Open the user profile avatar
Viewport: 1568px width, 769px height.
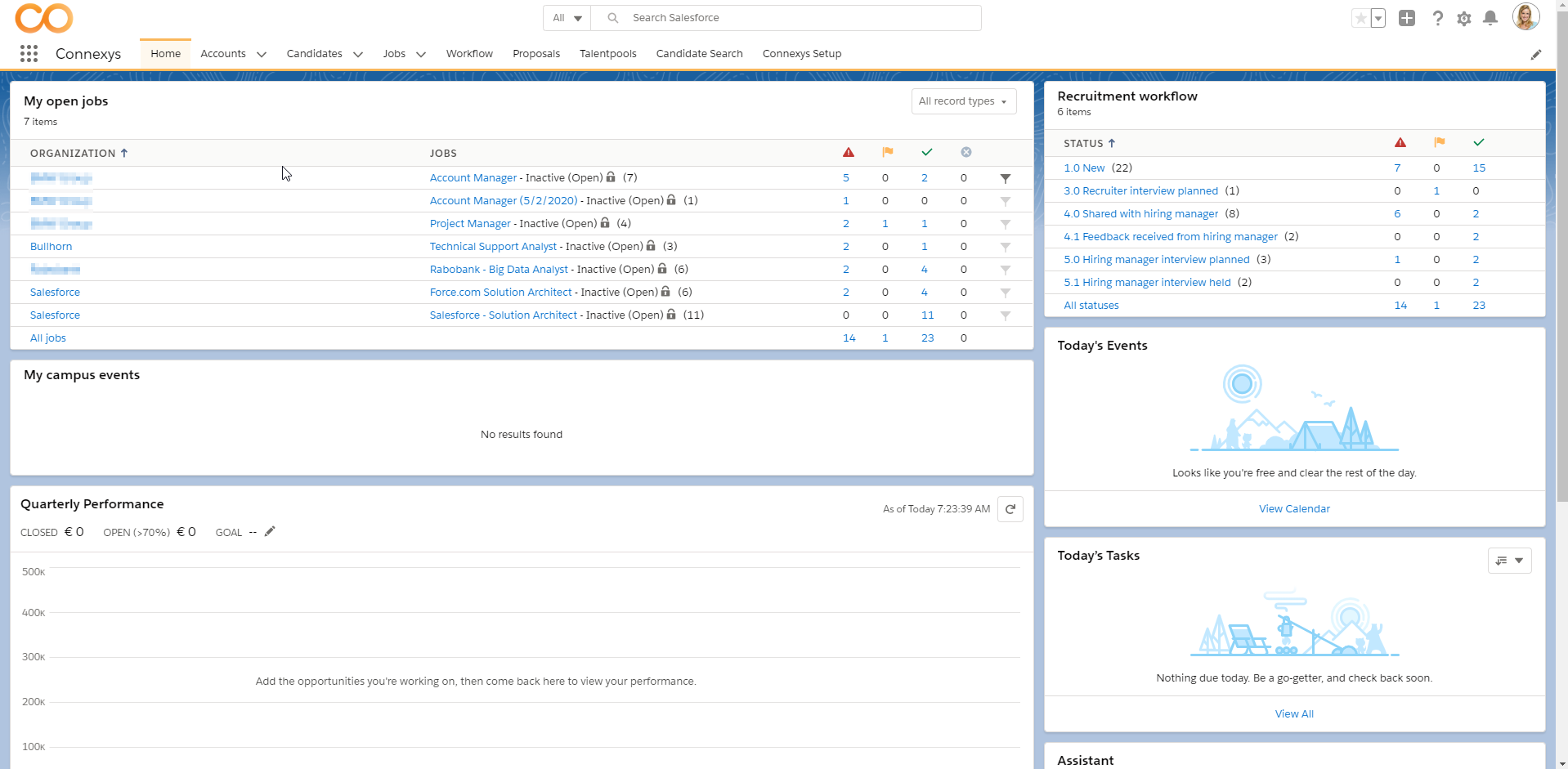1525,16
